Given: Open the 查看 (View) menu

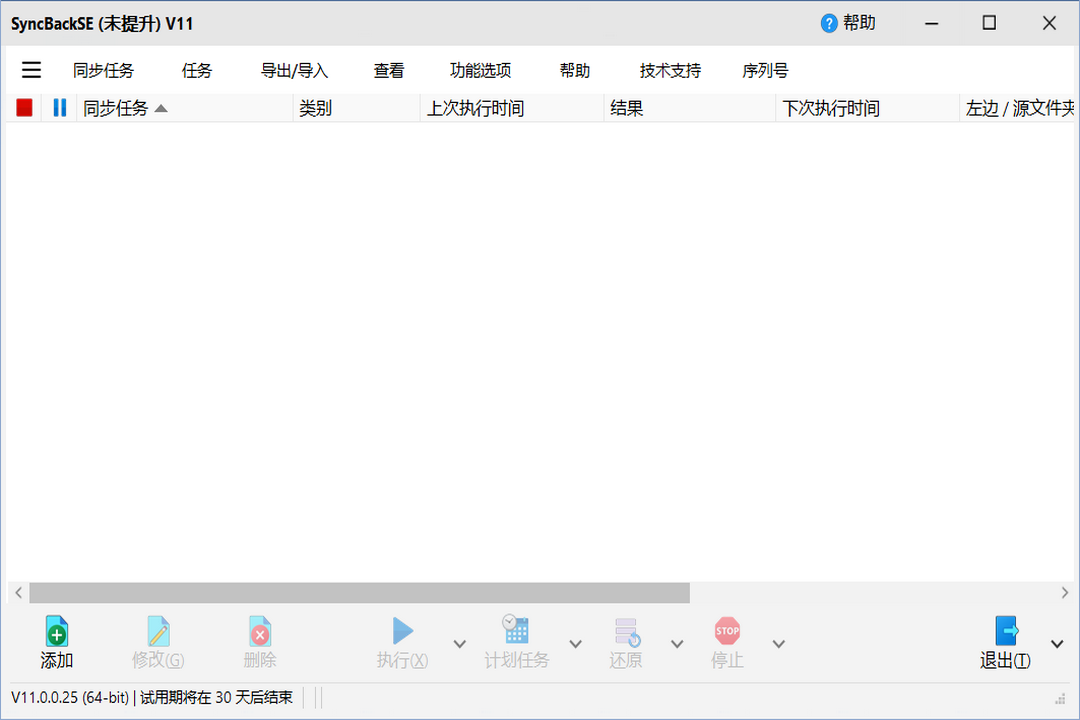Looking at the screenshot, I should (388, 70).
